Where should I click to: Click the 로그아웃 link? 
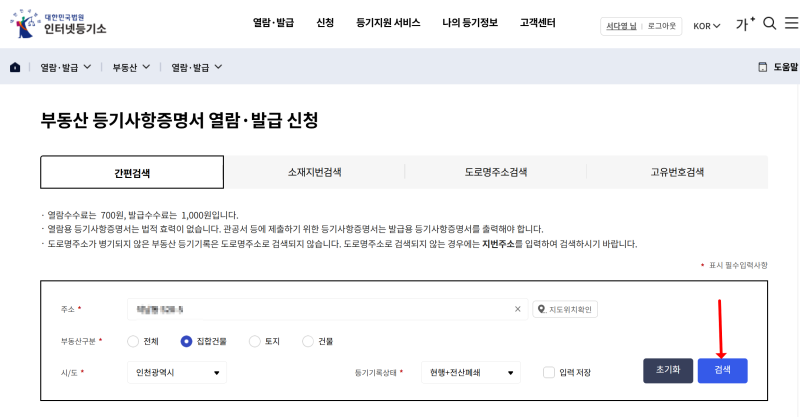662,26
